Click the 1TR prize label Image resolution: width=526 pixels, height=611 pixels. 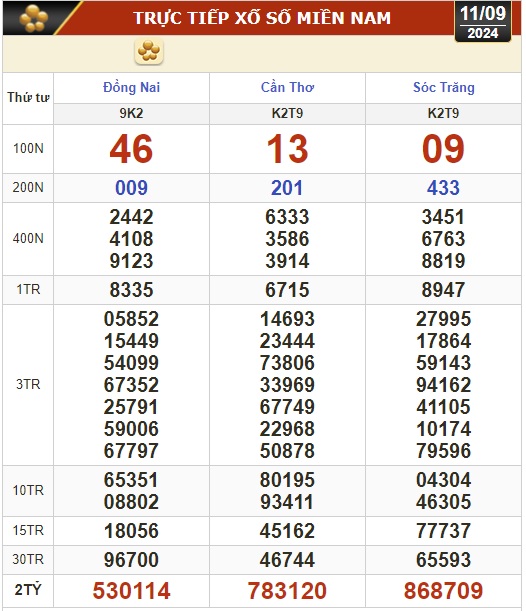pyautogui.click(x=28, y=290)
